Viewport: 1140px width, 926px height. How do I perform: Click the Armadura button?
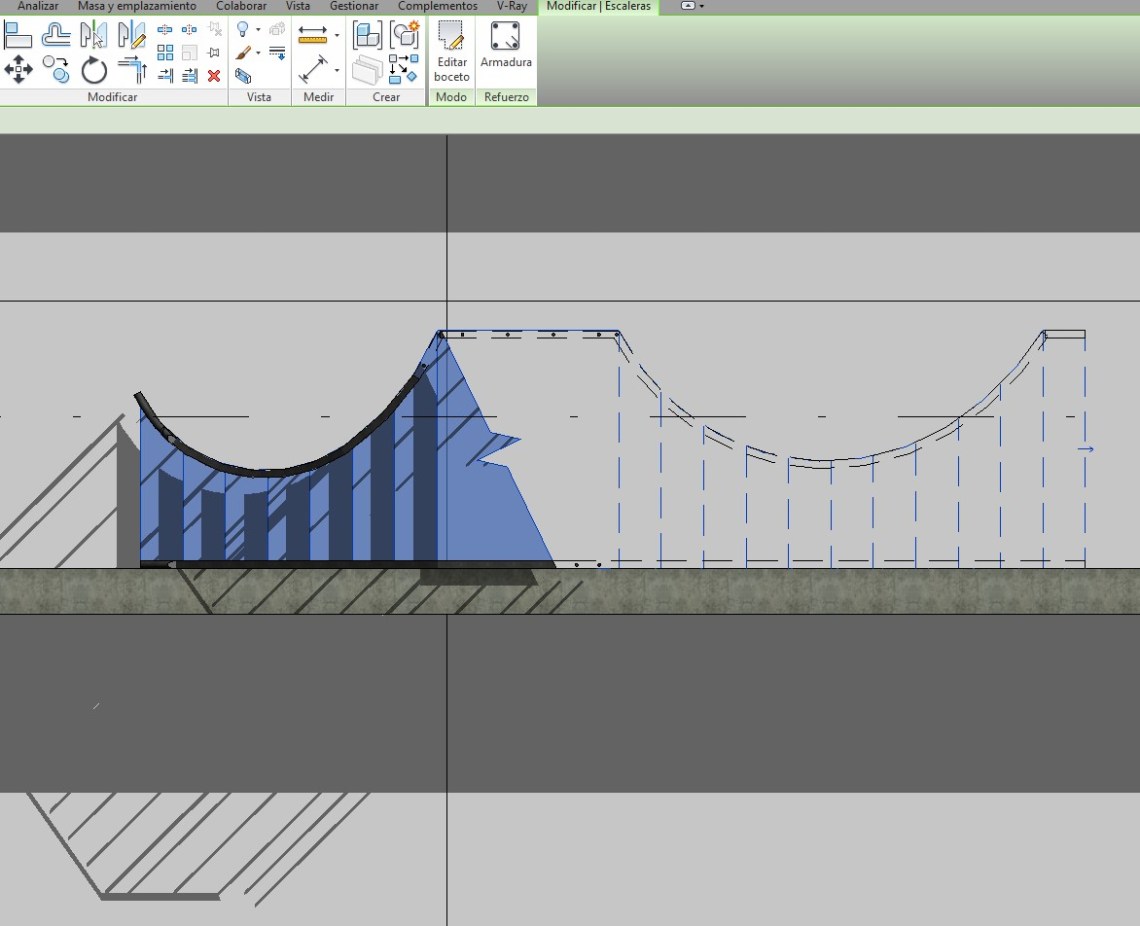point(506,46)
